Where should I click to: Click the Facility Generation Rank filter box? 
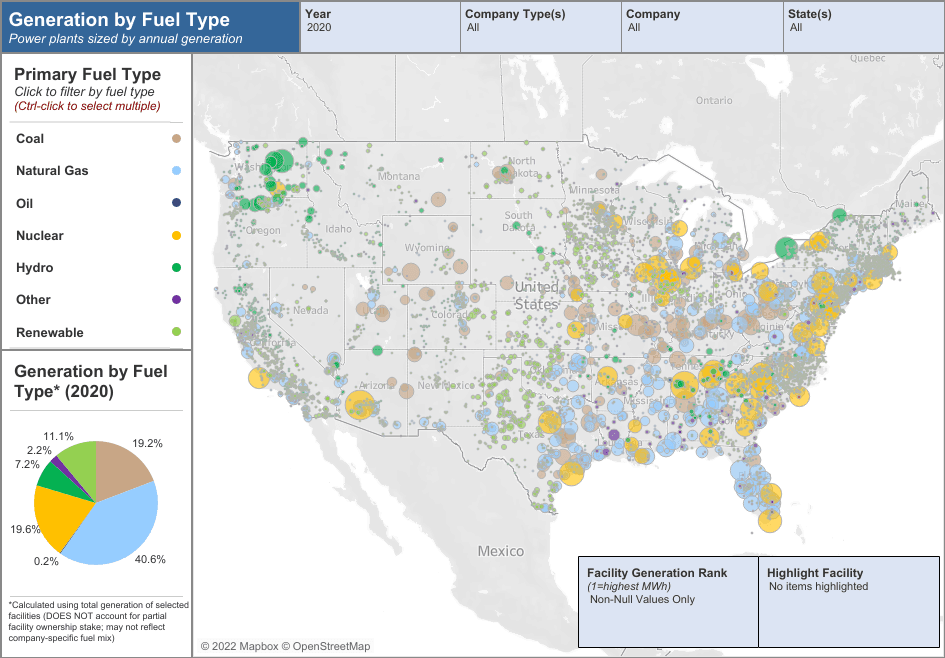667,599
